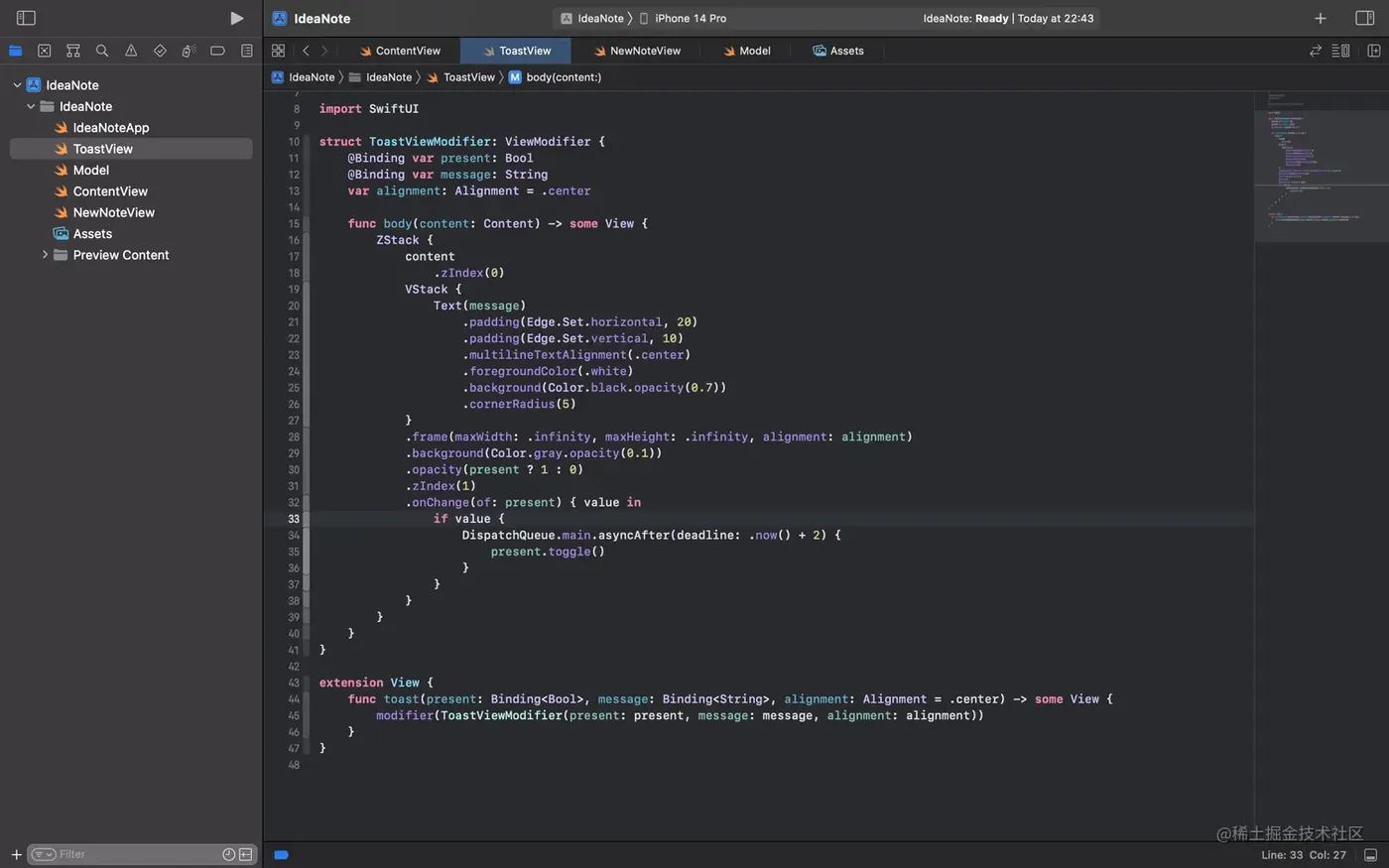The width and height of the screenshot is (1389, 868).
Task: Open the Report navigator
Action: coord(246,51)
